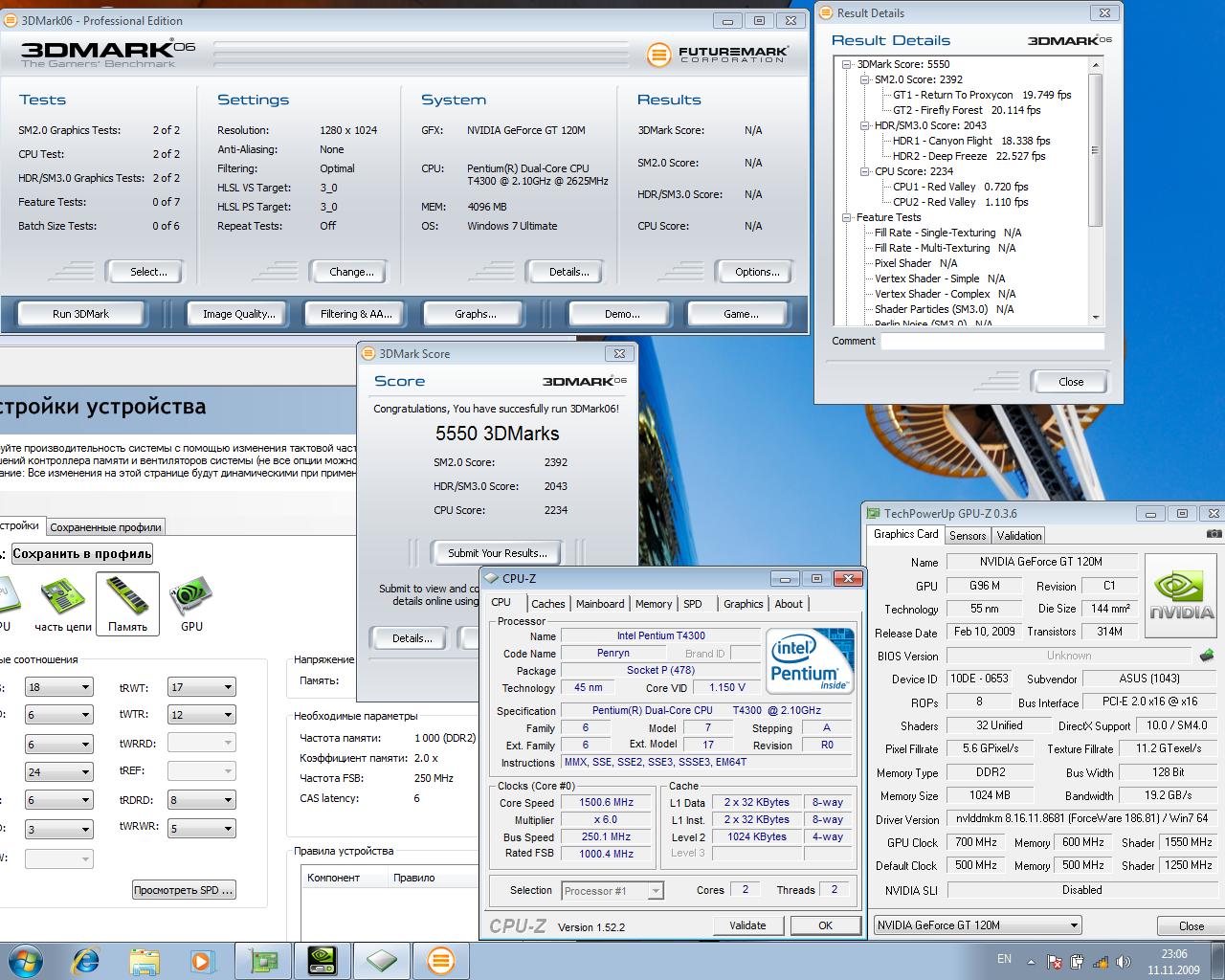This screenshot has width=1225, height=980.
Task: Click the Result Details scrollbar down arrow
Action: (x=1097, y=318)
